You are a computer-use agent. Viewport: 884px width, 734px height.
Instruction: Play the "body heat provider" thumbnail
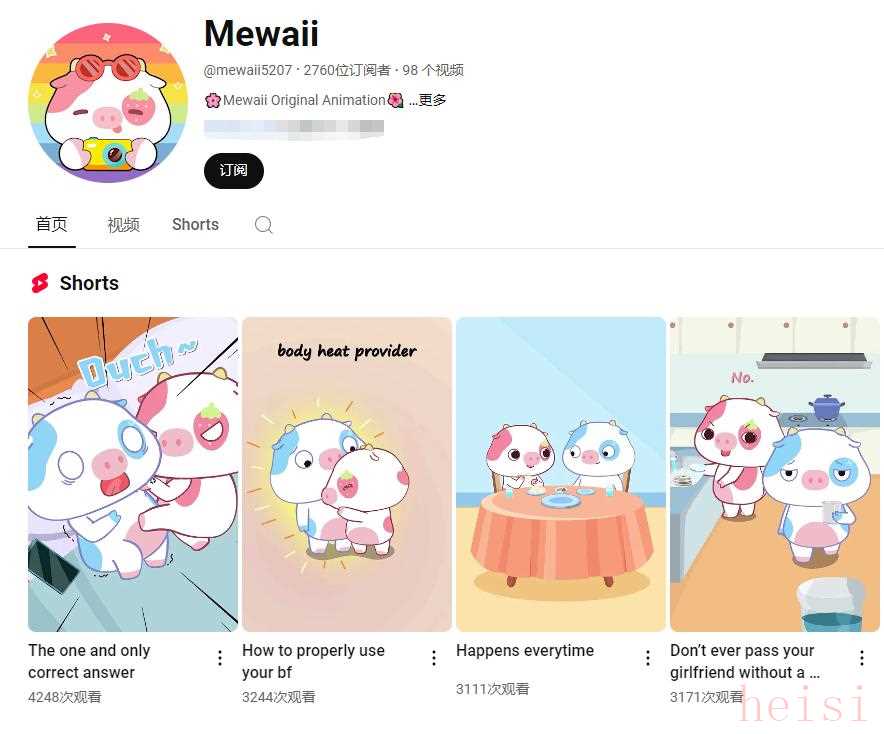click(x=347, y=474)
